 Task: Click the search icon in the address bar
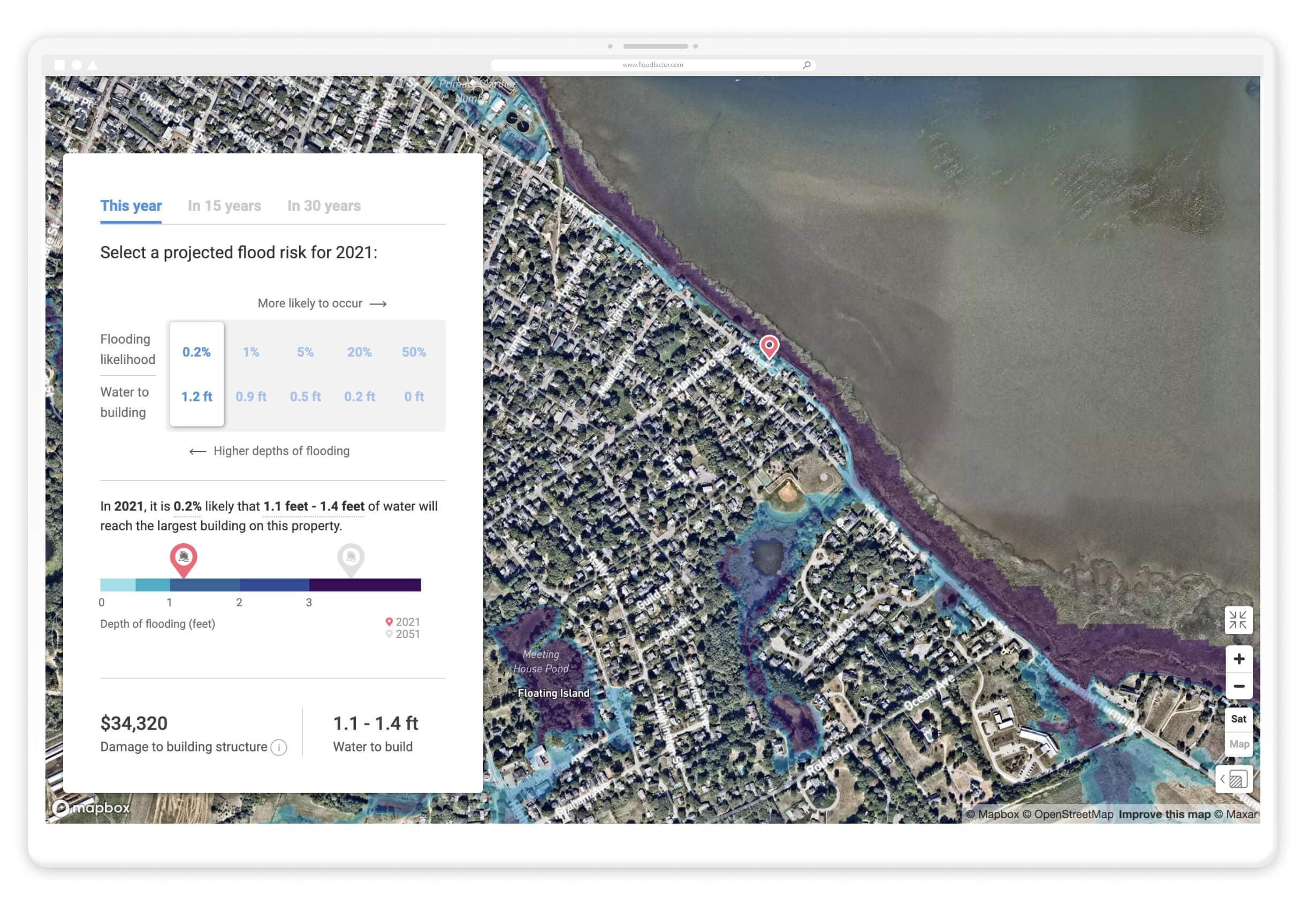[x=807, y=65]
